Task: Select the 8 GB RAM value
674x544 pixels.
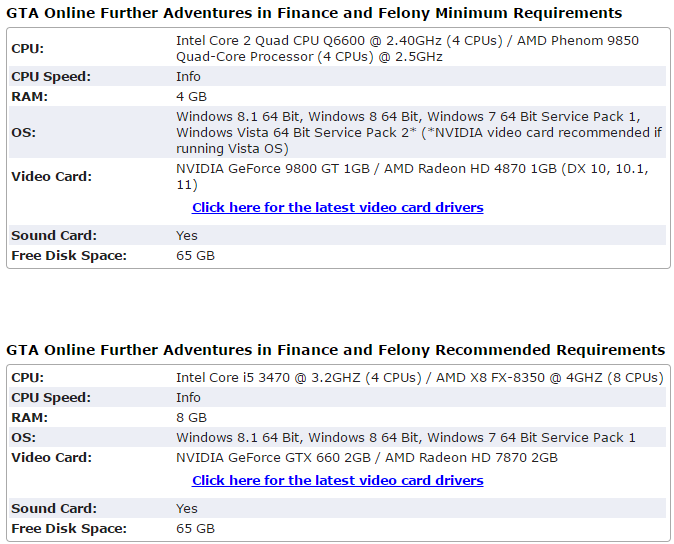Action: point(191,418)
